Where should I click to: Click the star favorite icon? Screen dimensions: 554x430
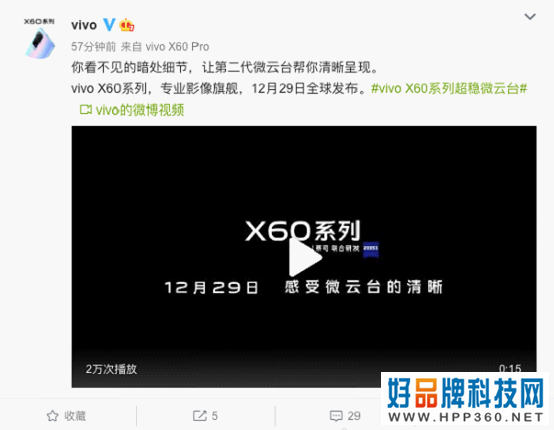(53, 416)
